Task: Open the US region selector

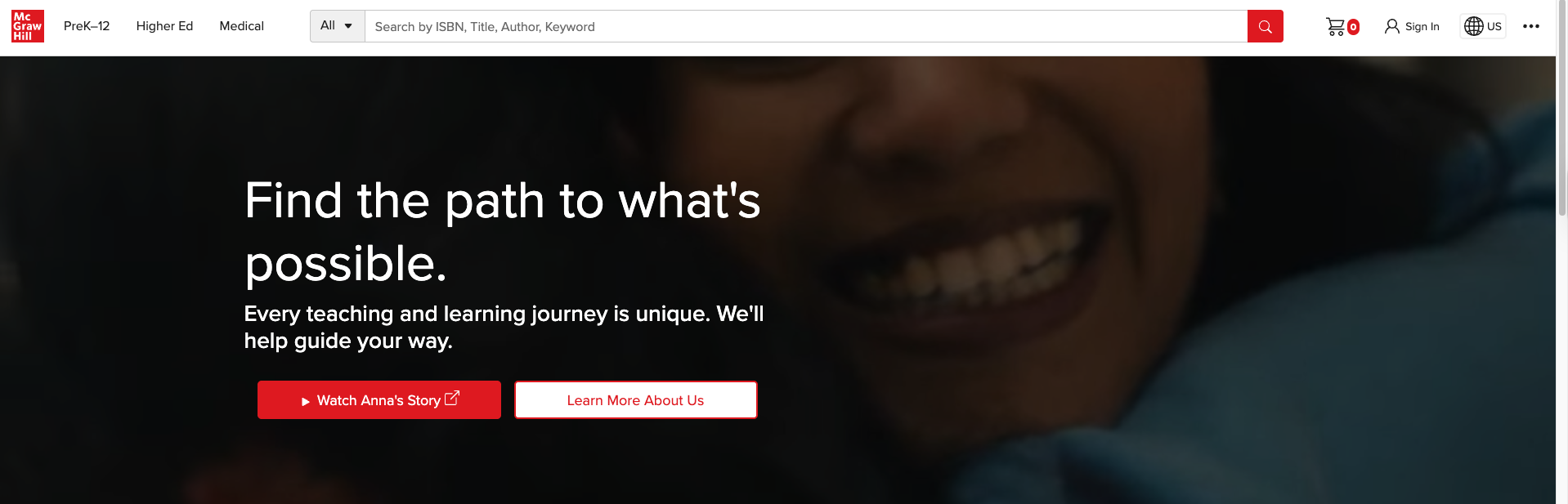Action: pyautogui.click(x=1483, y=26)
